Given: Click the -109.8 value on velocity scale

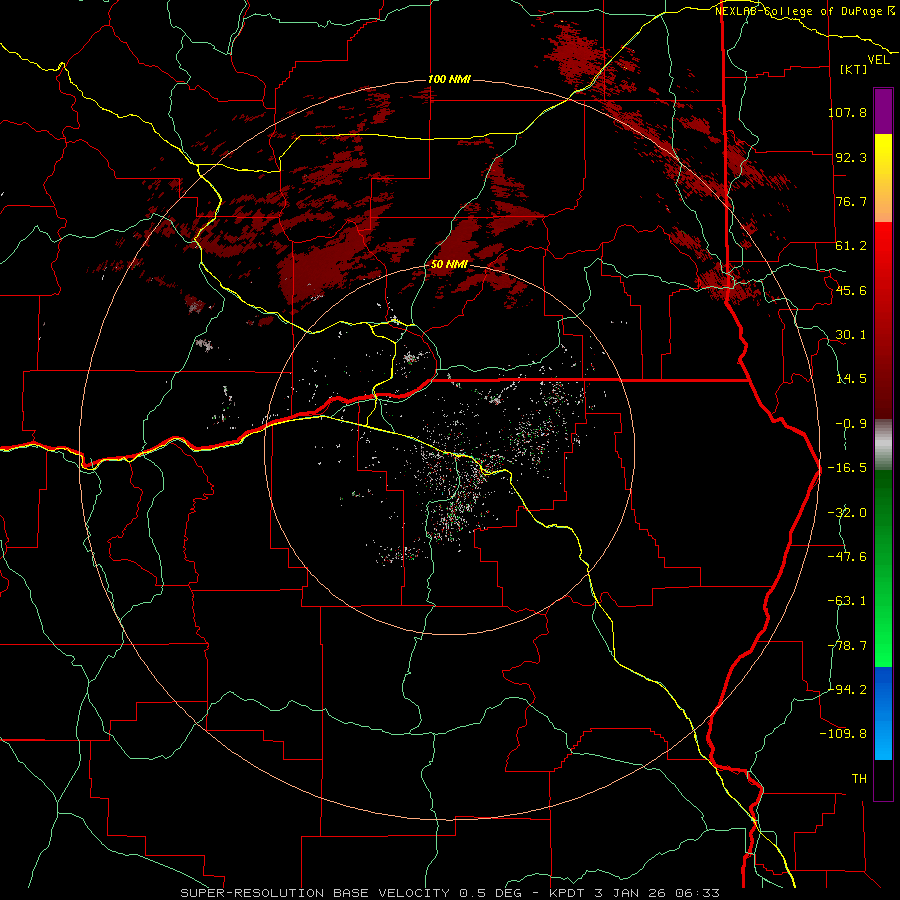Looking at the screenshot, I should coord(843,734).
